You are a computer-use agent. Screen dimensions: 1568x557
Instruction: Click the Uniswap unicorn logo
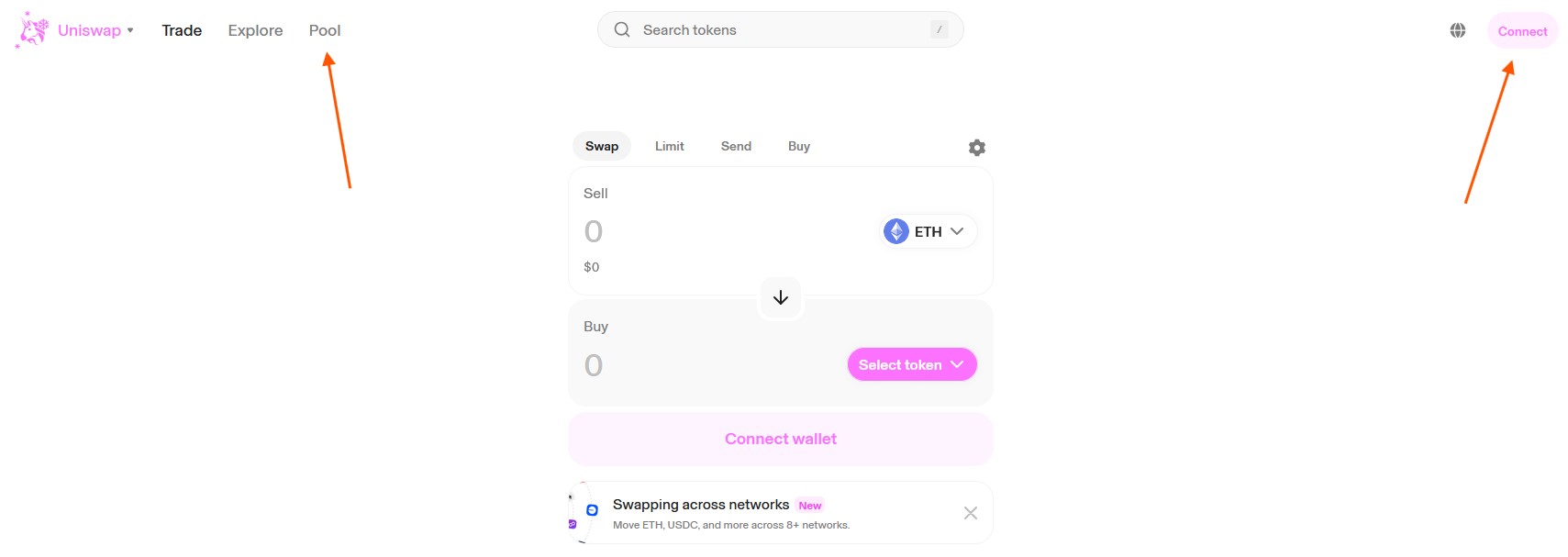[x=33, y=30]
